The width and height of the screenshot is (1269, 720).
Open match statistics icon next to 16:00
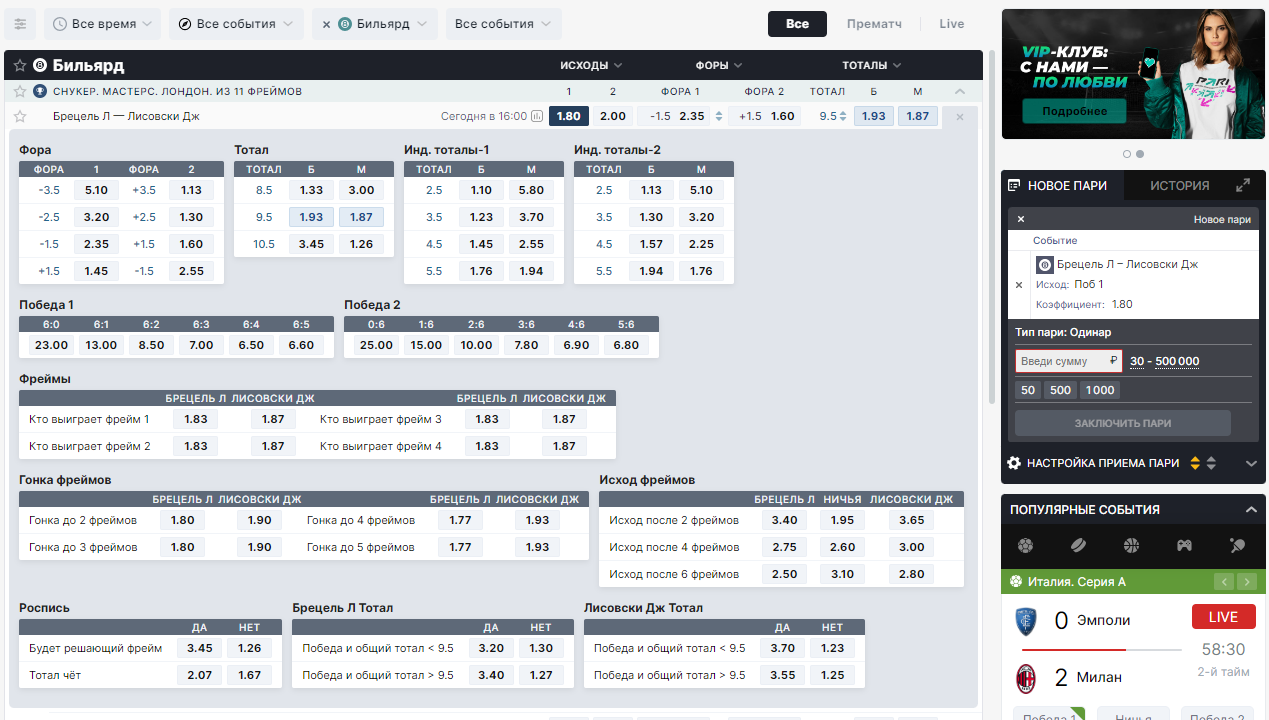pos(538,116)
